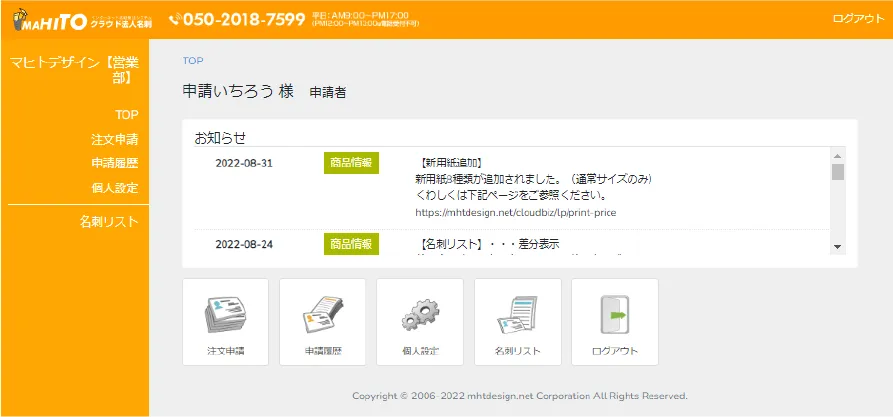
Task: Open the 個人設定 gears icon tile
Action: (420, 322)
